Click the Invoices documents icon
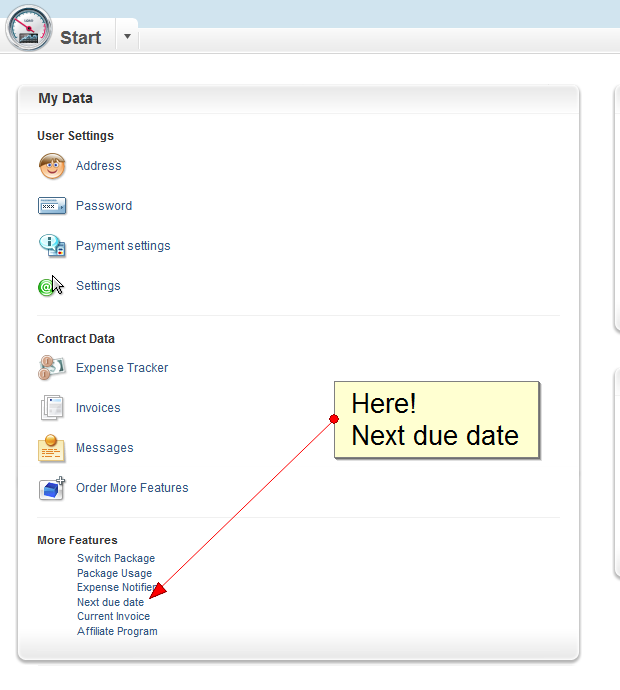620x690 pixels. [x=52, y=408]
